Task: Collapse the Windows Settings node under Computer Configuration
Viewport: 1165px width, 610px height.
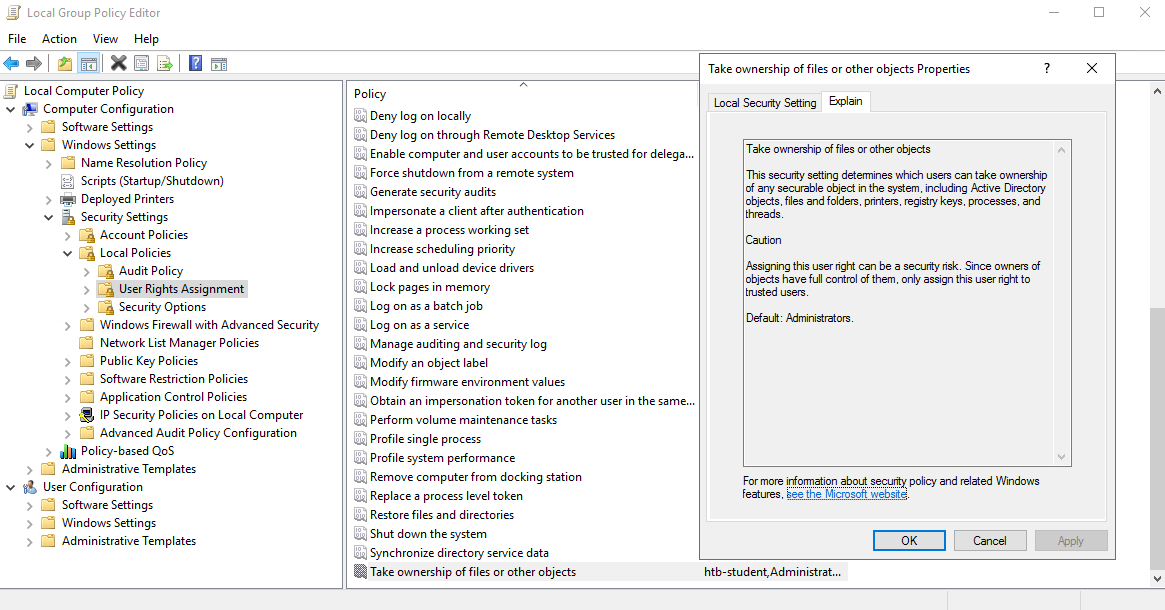Action: (30, 146)
